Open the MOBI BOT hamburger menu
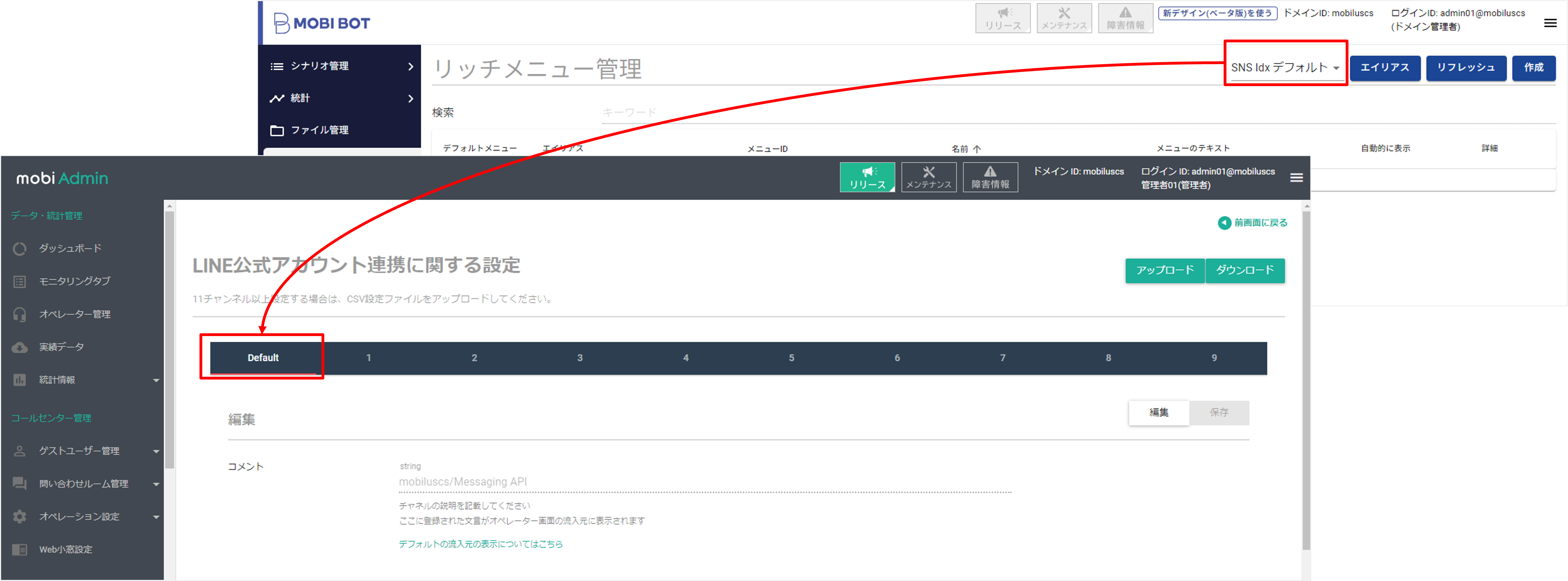 click(1550, 23)
